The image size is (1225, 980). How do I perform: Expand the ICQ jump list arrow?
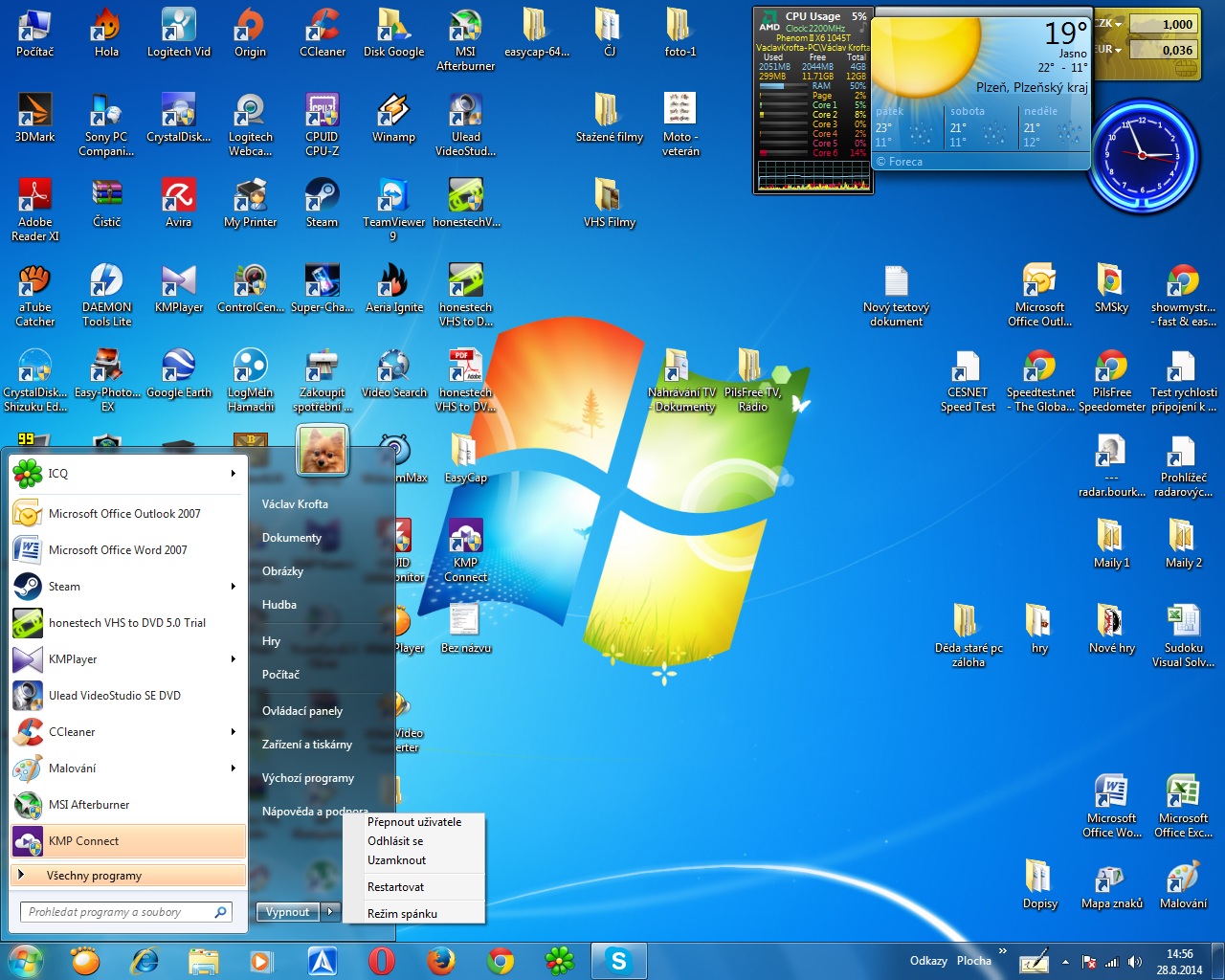pyautogui.click(x=233, y=473)
